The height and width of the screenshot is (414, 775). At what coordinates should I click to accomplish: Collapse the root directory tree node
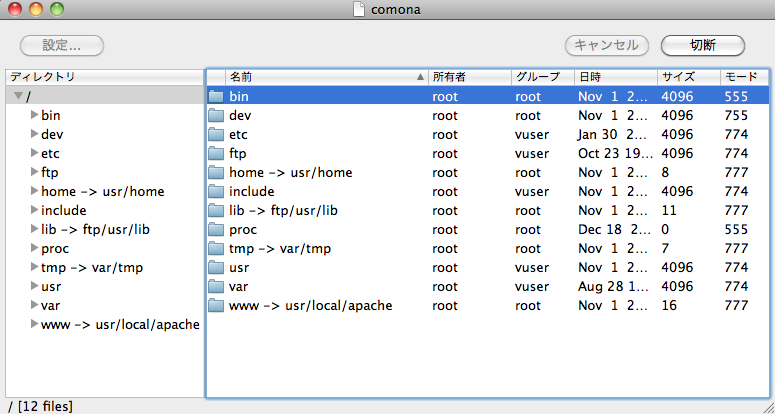[19, 96]
